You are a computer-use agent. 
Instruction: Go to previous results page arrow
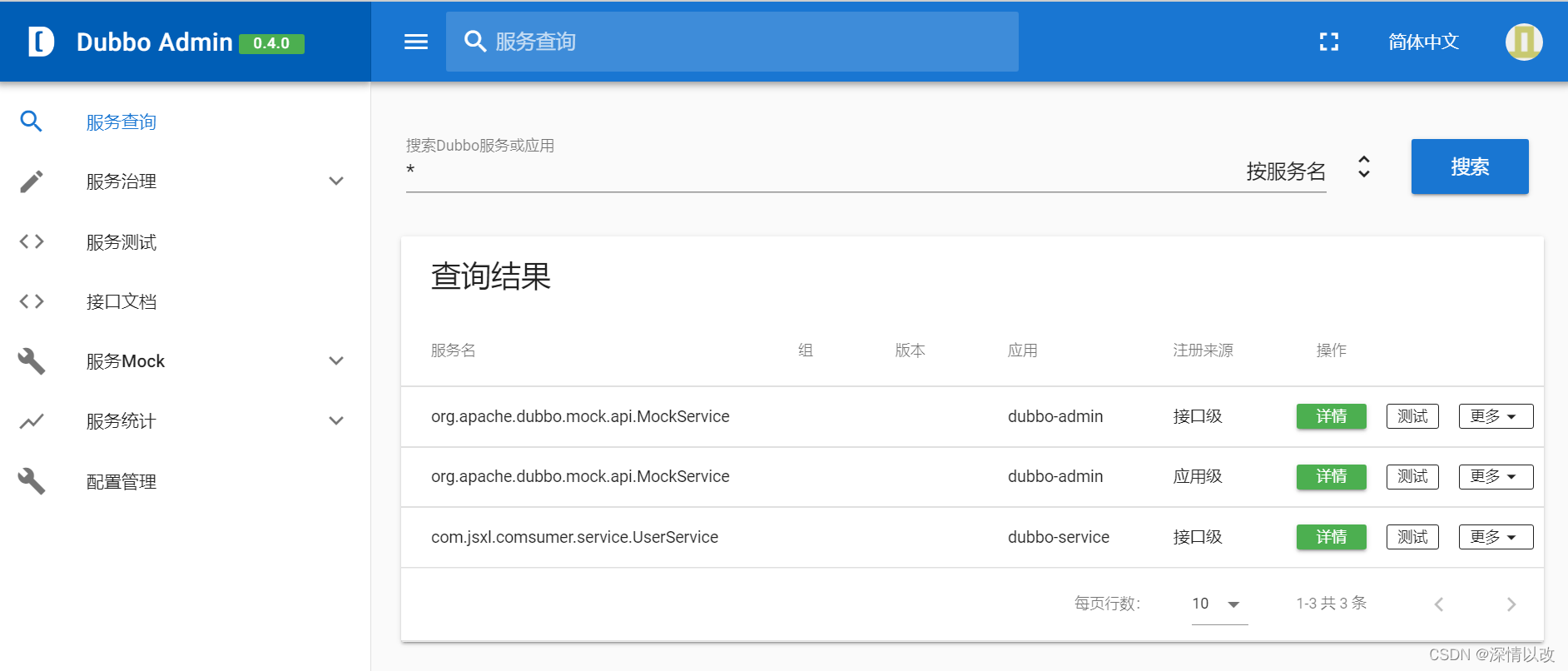click(1438, 604)
